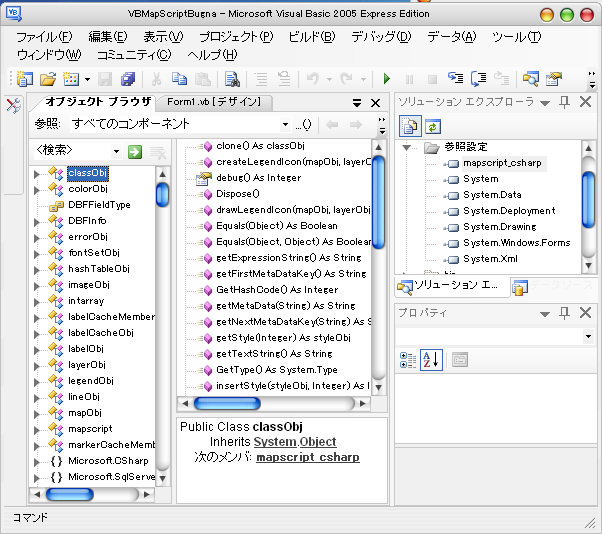Viewport: 602px width, 534px height.
Task: Follow the mapscript_csharp member link
Action: (x=308, y=457)
